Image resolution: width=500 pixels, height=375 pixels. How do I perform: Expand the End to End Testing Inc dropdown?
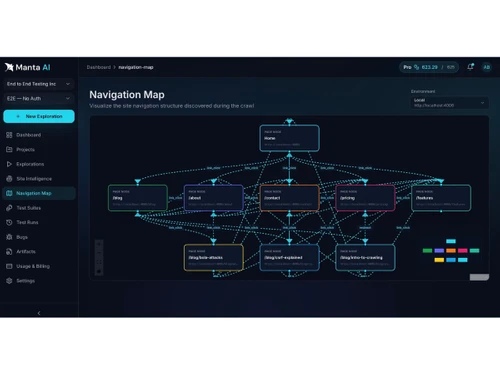[39, 84]
